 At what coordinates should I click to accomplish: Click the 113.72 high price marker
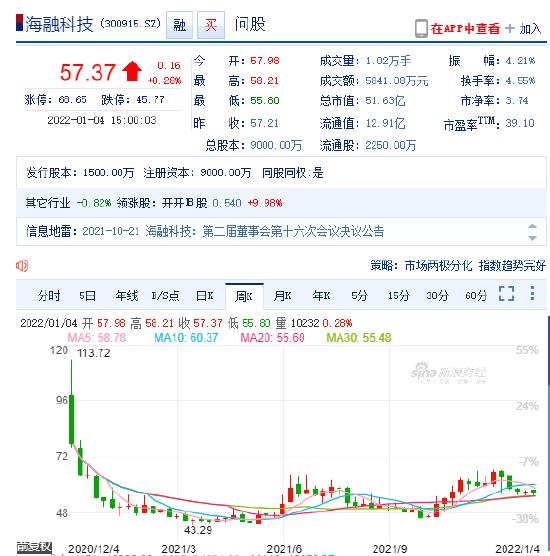pyautogui.click(x=94, y=353)
